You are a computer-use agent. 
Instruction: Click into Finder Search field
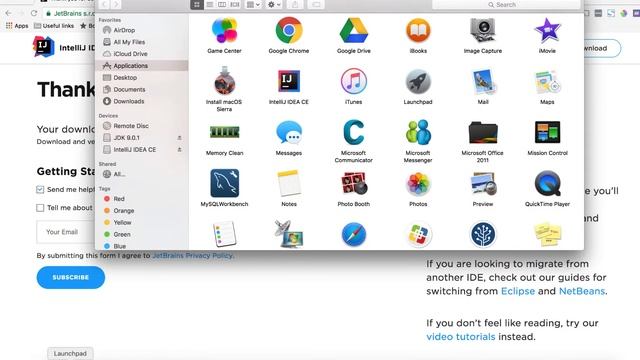click(x=506, y=4)
